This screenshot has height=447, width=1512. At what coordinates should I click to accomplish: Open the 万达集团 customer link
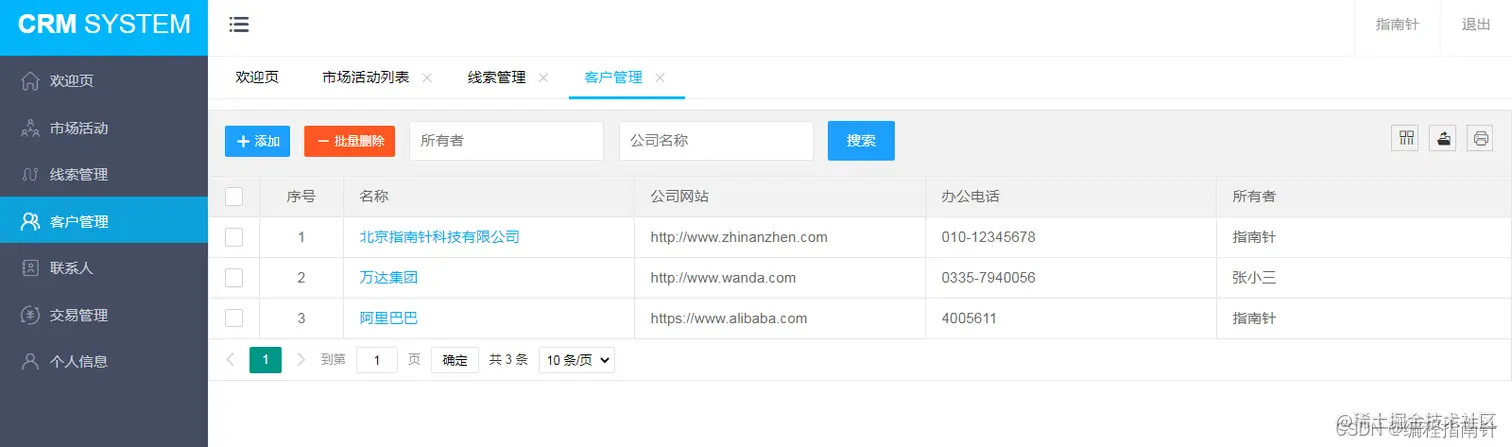pyautogui.click(x=389, y=278)
